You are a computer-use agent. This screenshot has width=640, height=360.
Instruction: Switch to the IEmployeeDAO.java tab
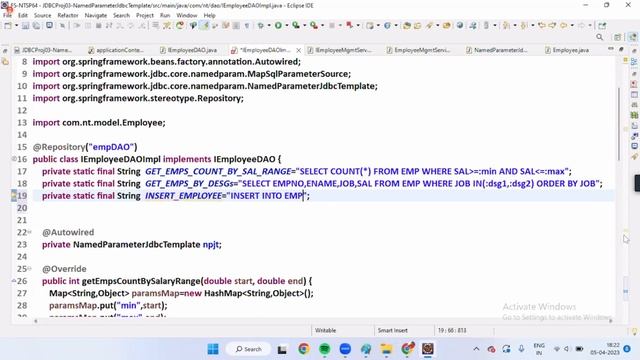point(188,50)
